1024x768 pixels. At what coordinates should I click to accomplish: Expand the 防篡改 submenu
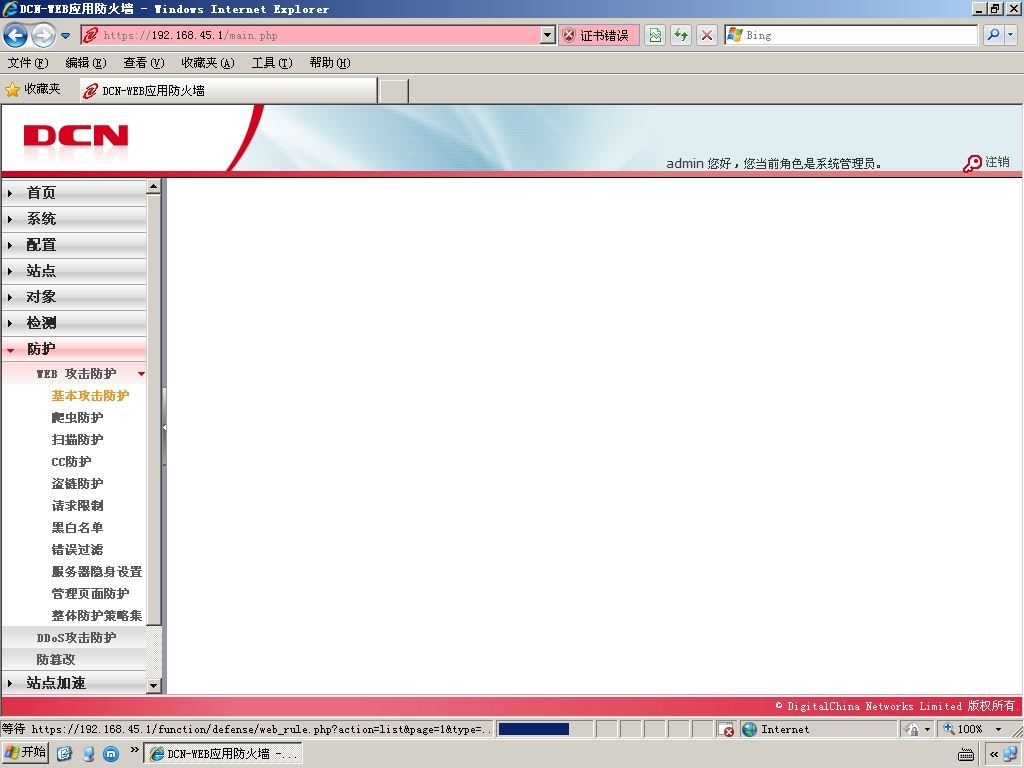click(74, 660)
